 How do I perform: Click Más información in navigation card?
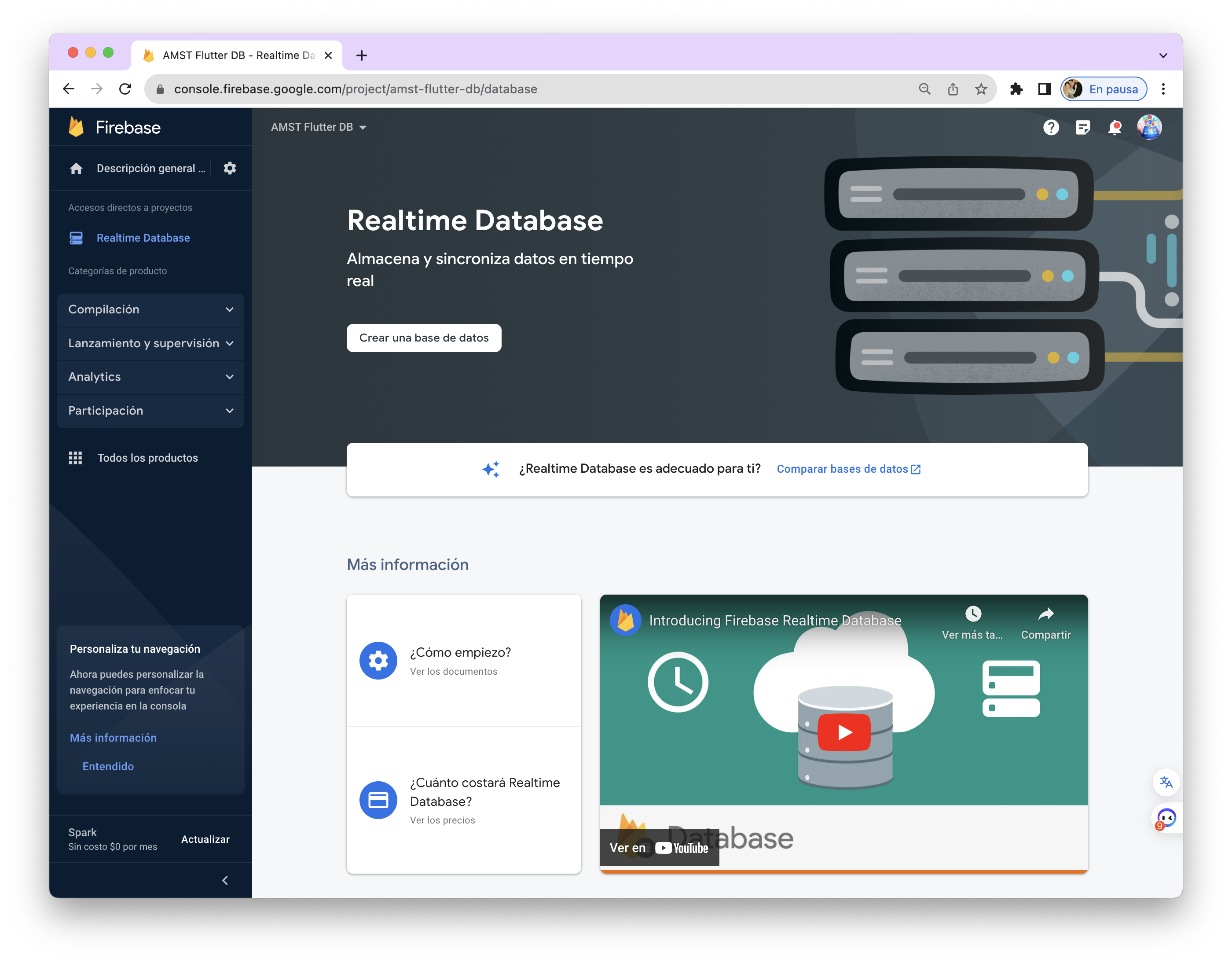[114, 738]
